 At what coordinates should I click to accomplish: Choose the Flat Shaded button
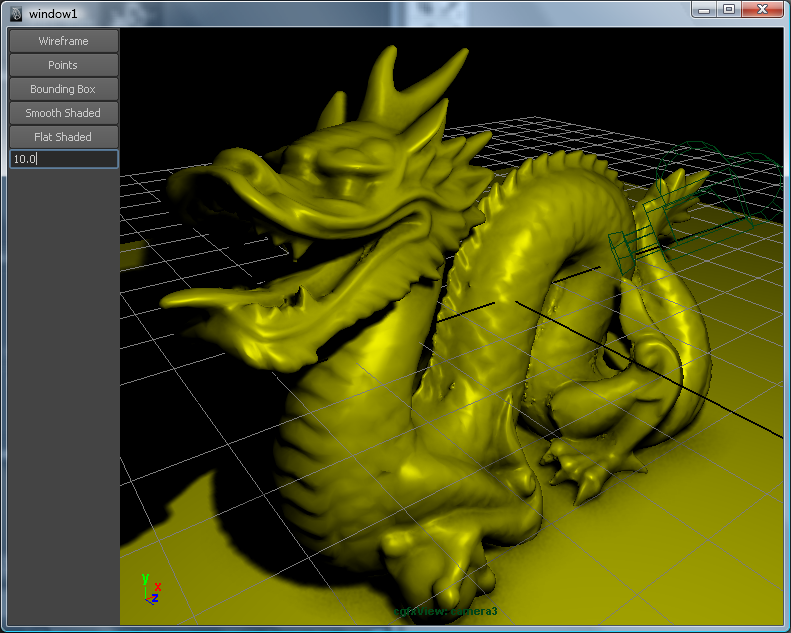click(64, 137)
